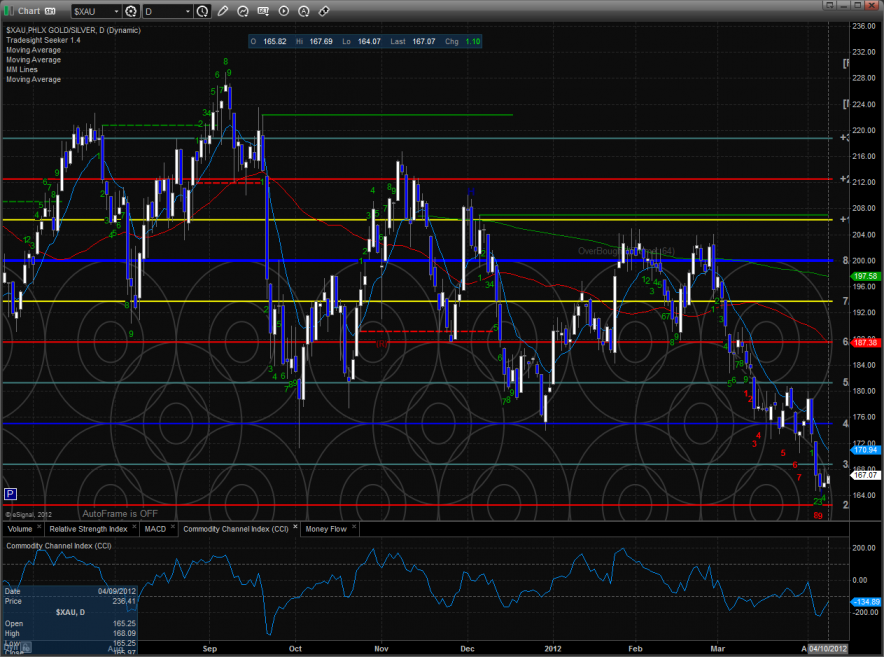Select the pencil drawing tool
884x657 pixels.
222,12
